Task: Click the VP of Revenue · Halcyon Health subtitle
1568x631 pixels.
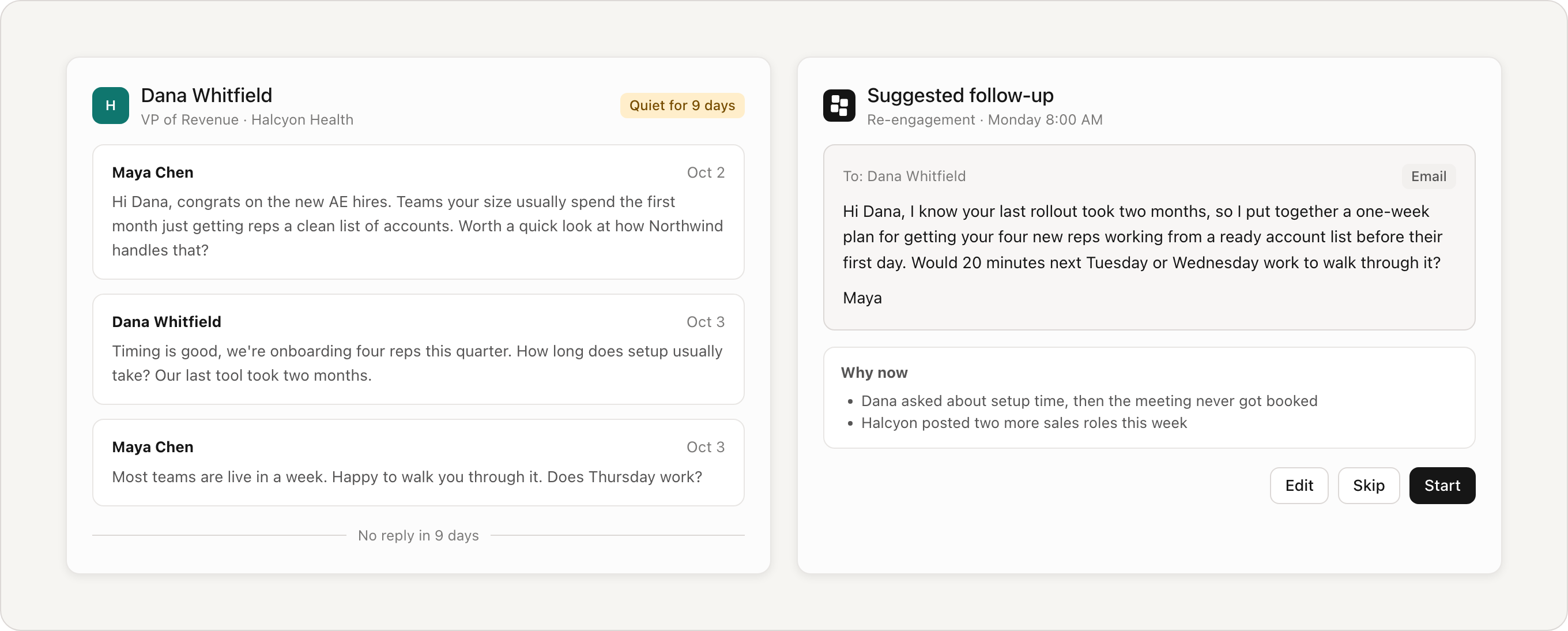Action: coord(247,120)
